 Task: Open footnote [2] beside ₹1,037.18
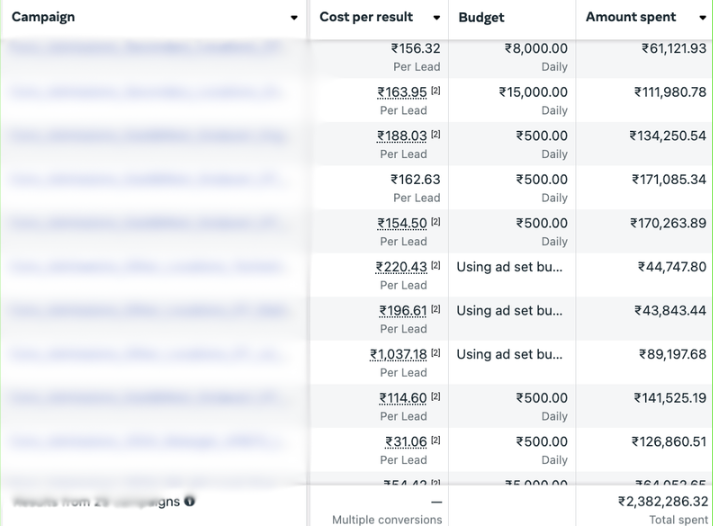(436, 352)
